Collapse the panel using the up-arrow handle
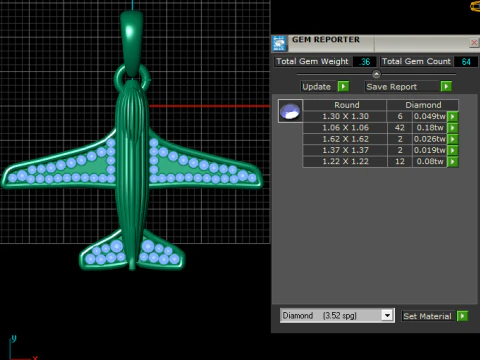Screen dimensions: 480x360 click(376, 74)
